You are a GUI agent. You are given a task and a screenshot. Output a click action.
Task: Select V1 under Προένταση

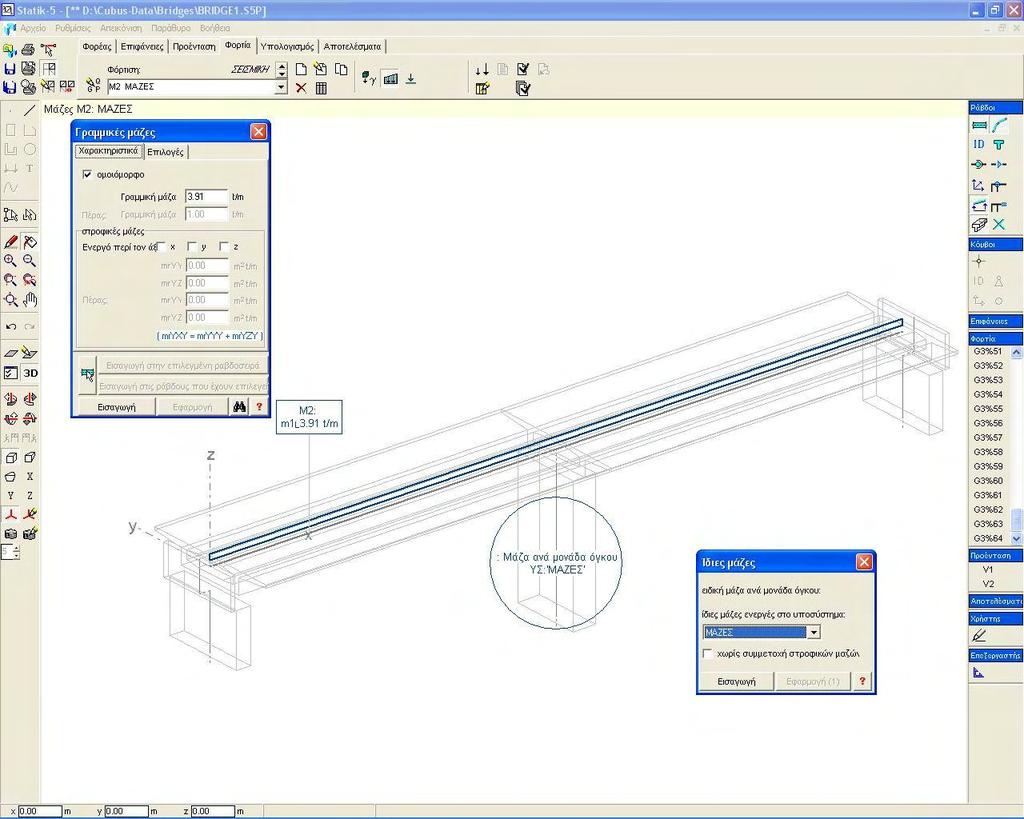point(989,570)
